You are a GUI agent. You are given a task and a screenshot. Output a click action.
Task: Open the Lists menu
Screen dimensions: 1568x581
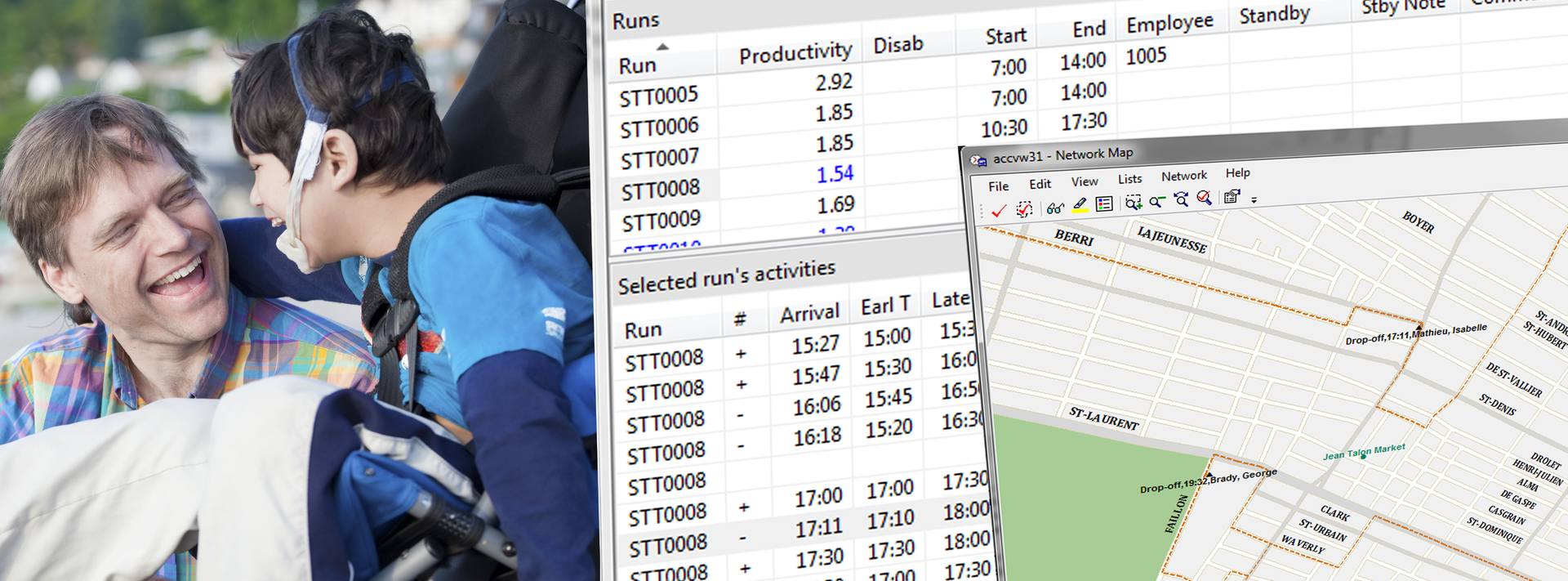click(x=1129, y=179)
